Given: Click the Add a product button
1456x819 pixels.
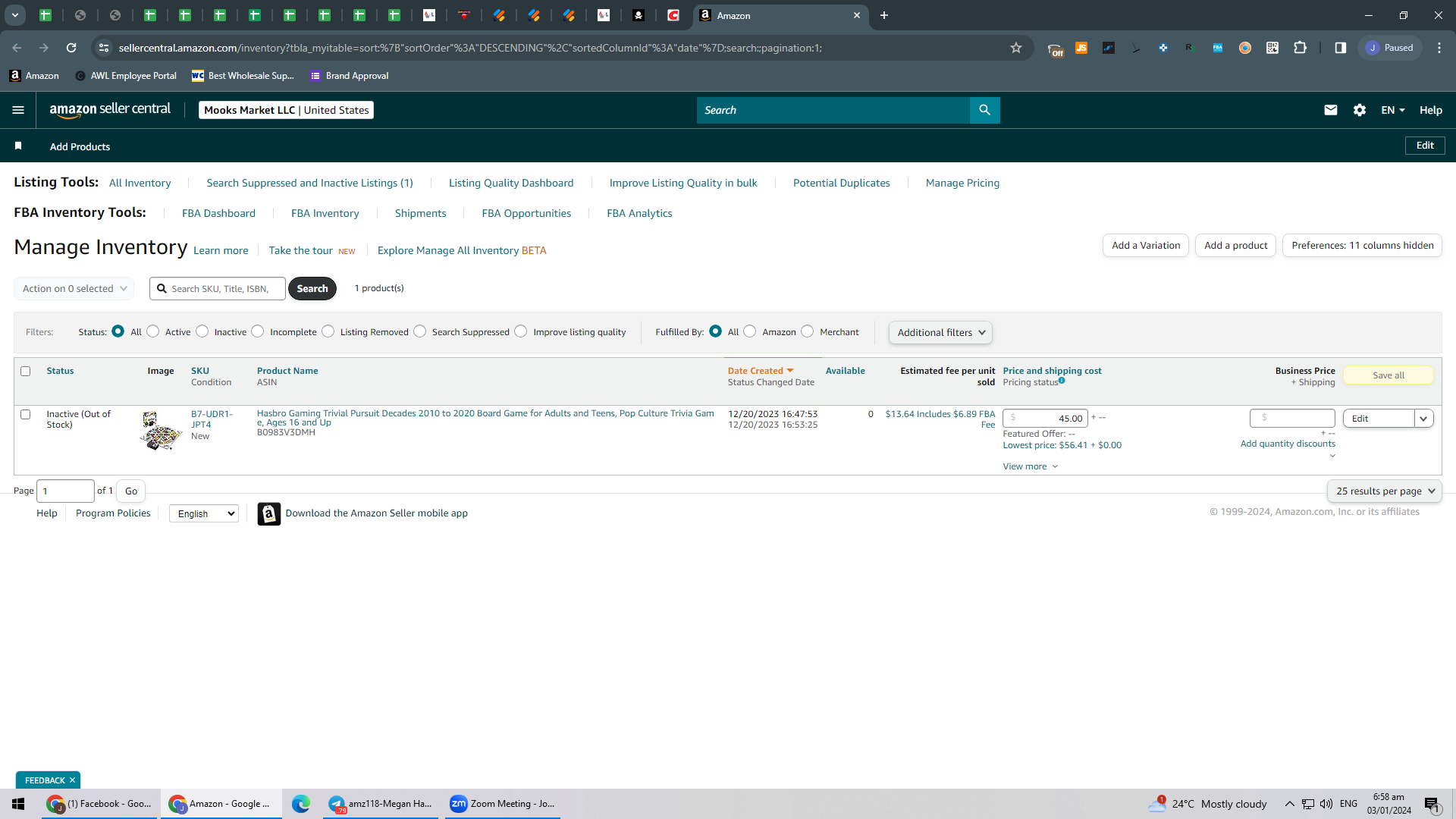Looking at the screenshot, I should [x=1235, y=245].
